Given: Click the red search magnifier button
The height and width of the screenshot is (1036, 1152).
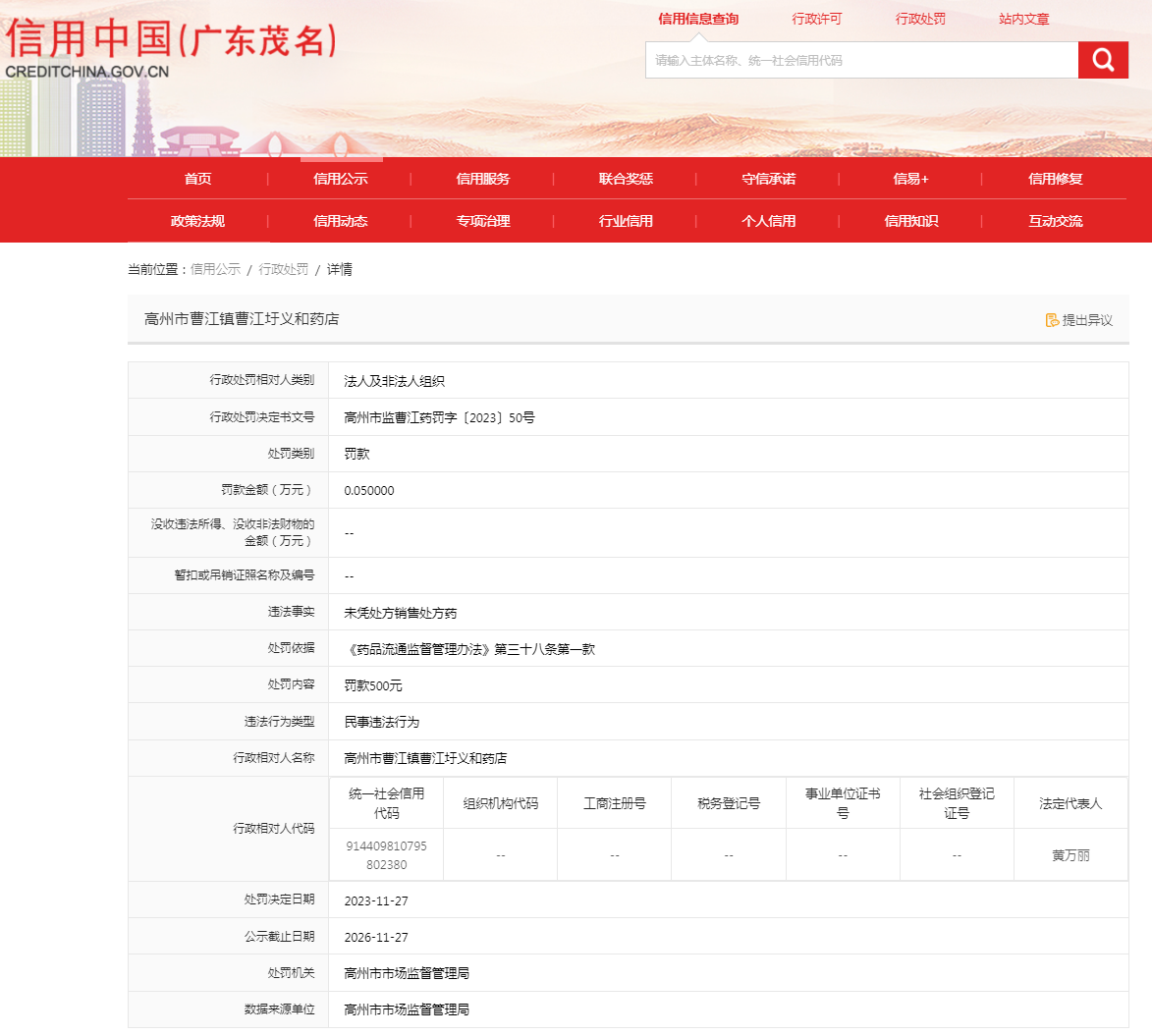Looking at the screenshot, I should (x=1103, y=60).
